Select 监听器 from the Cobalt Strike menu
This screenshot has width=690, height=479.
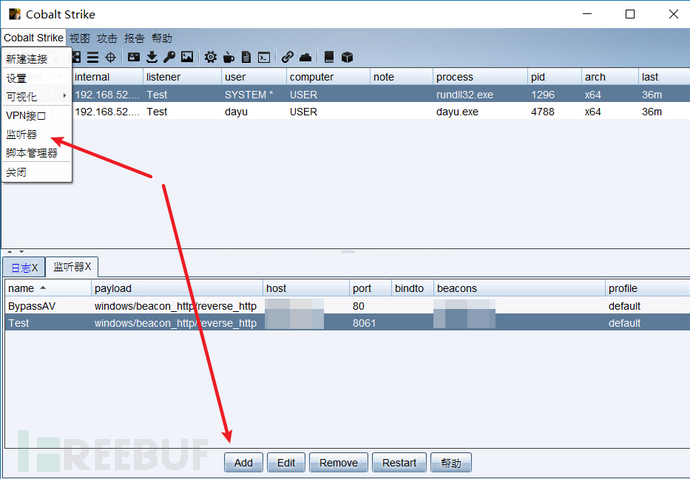(x=21, y=134)
